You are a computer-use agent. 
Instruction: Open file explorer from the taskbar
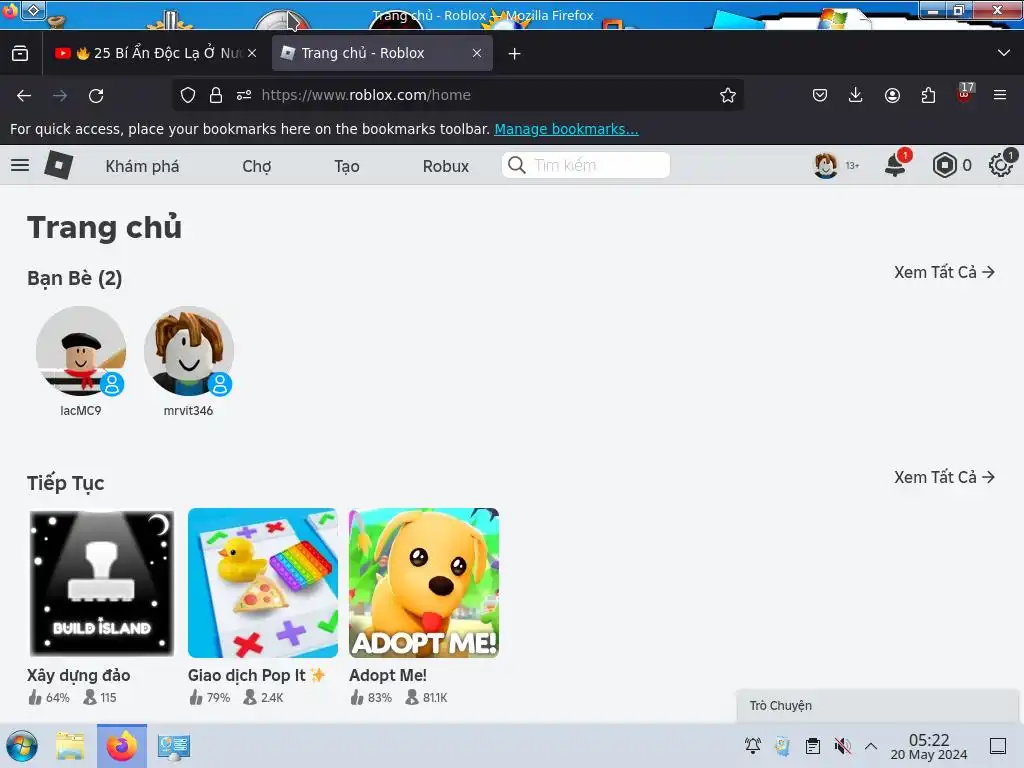[x=70, y=746]
